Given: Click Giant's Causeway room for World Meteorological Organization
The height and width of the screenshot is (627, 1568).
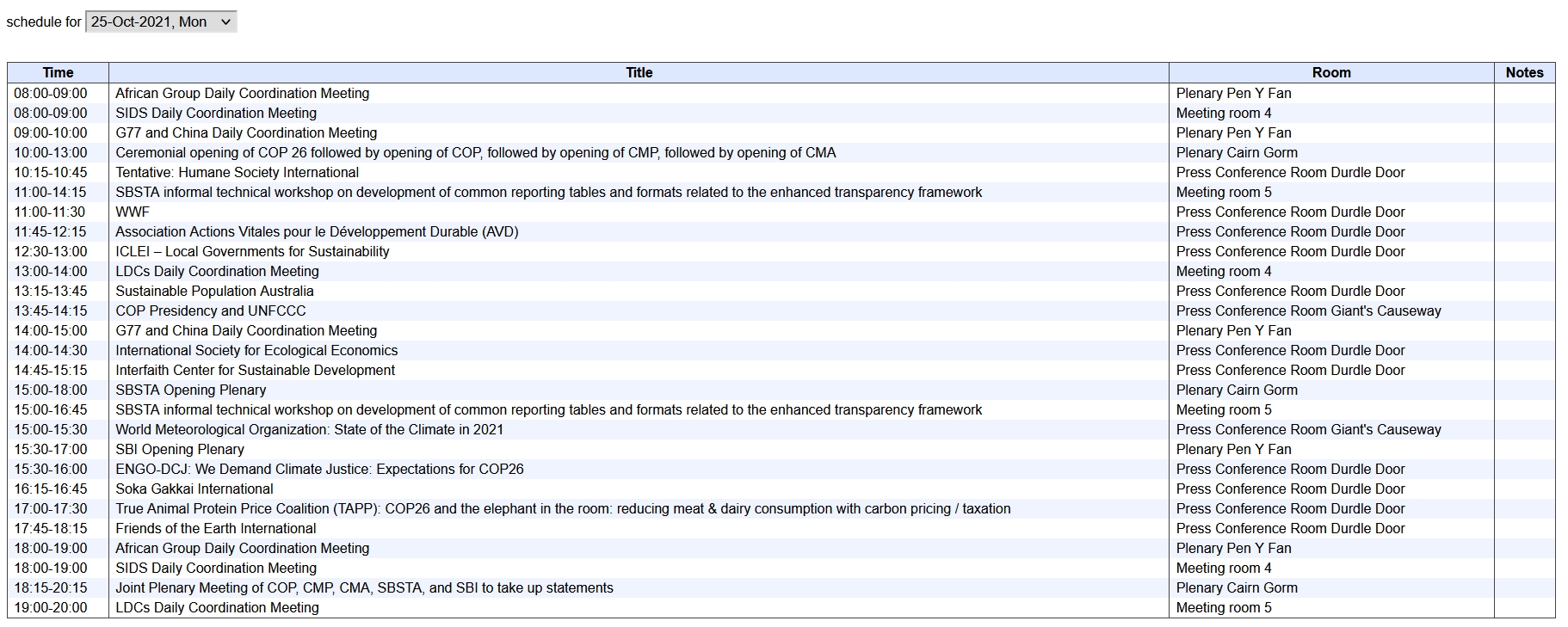Looking at the screenshot, I should pos(1308,429).
